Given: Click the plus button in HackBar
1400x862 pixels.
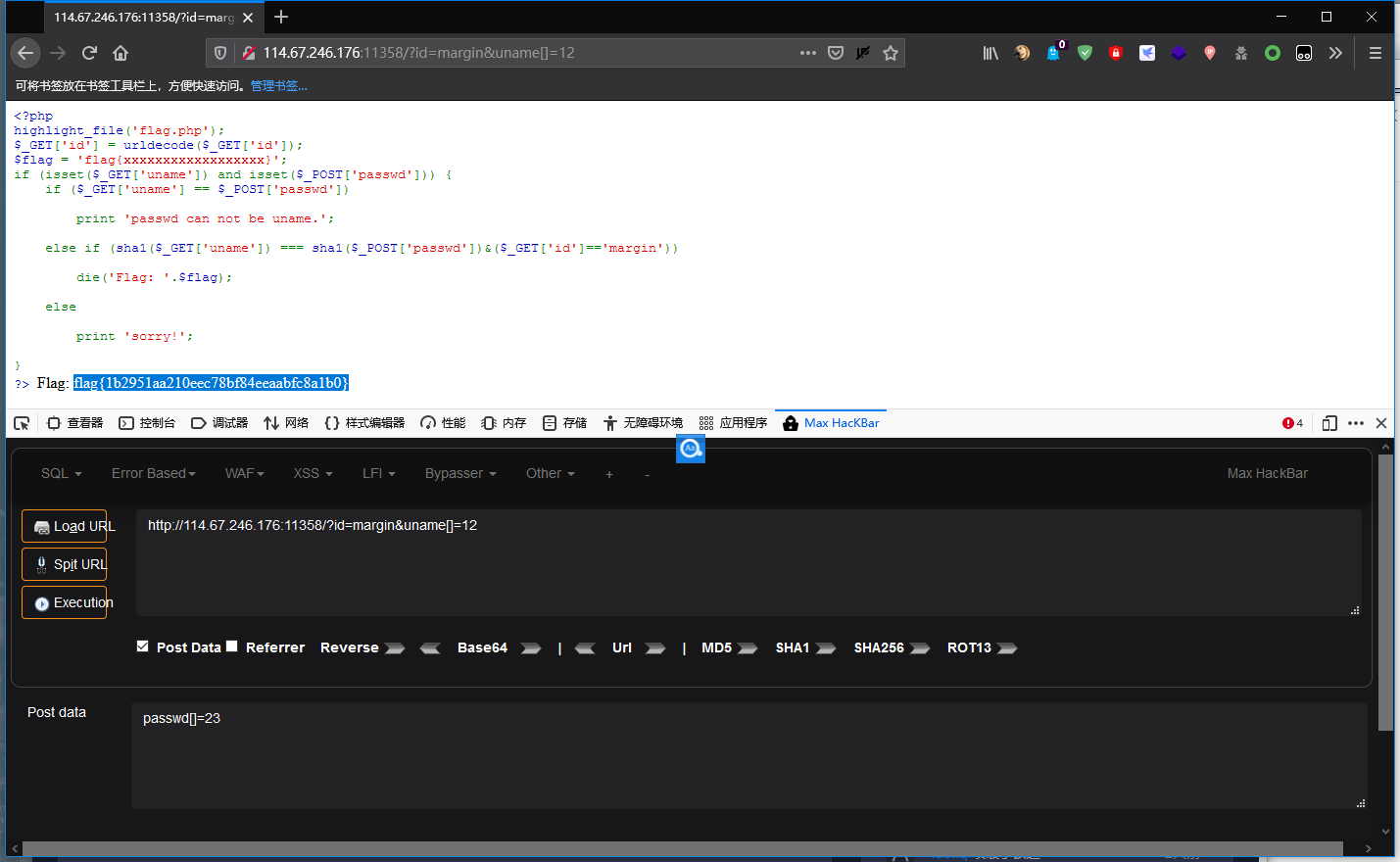Looking at the screenshot, I should pyautogui.click(x=609, y=474).
